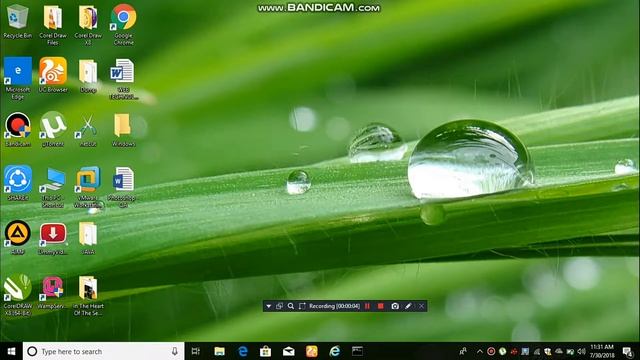The width and height of the screenshot is (640, 360).
Task: Click the Bandicam recording tray icon
Action: click(491, 351)
